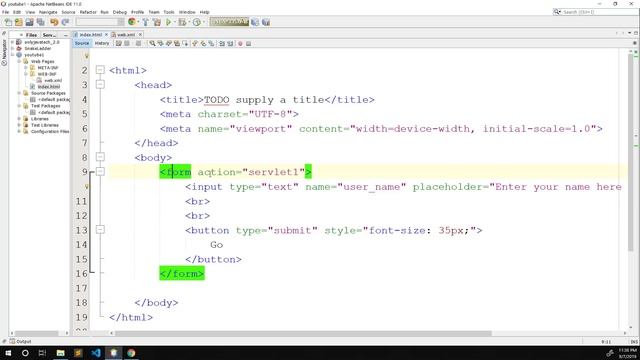Close the web.xml tab
This screenshot has width=640, height=360.
tap(140, 35)
